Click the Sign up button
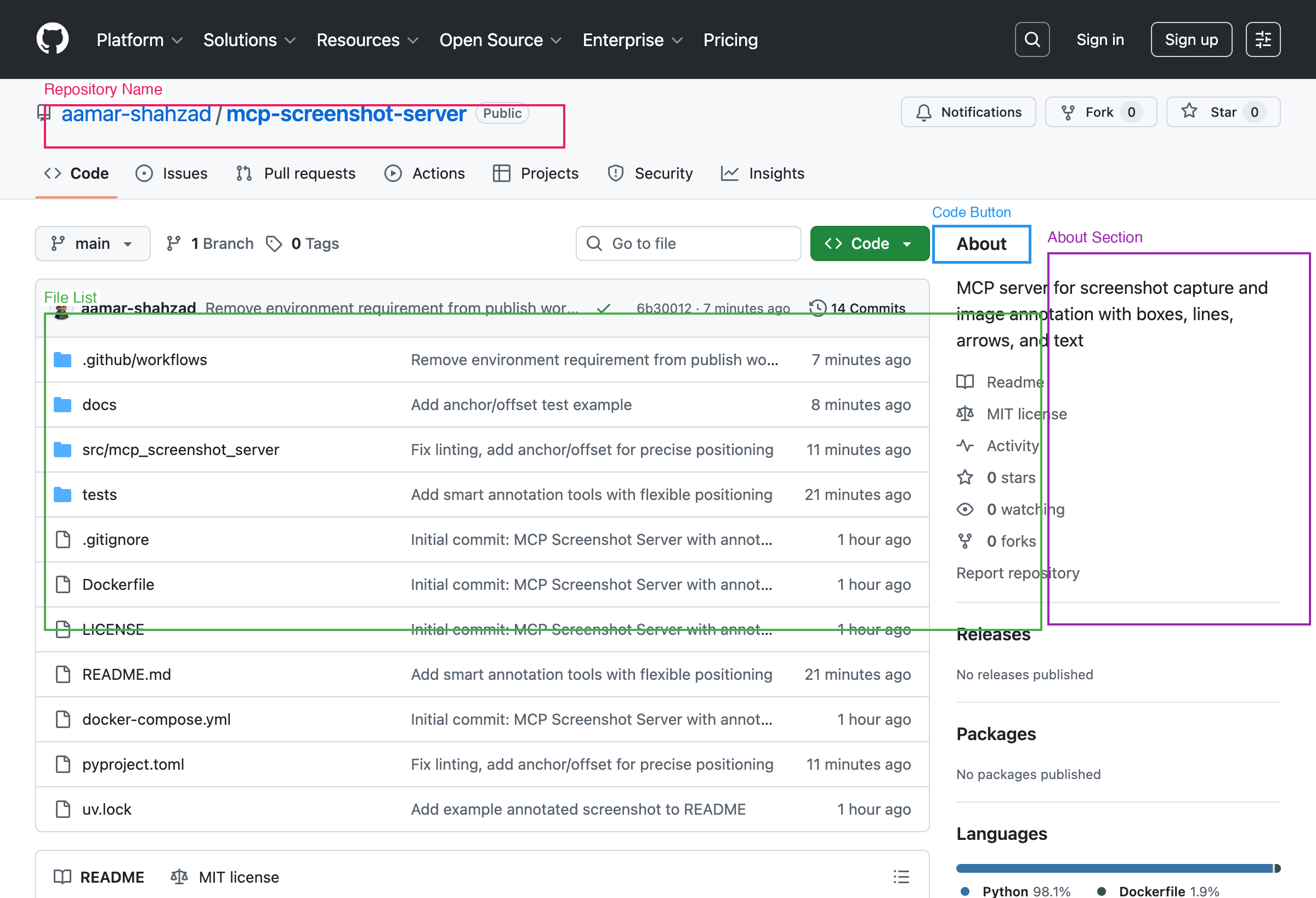1316x898 pixels. click(1191, 39)
